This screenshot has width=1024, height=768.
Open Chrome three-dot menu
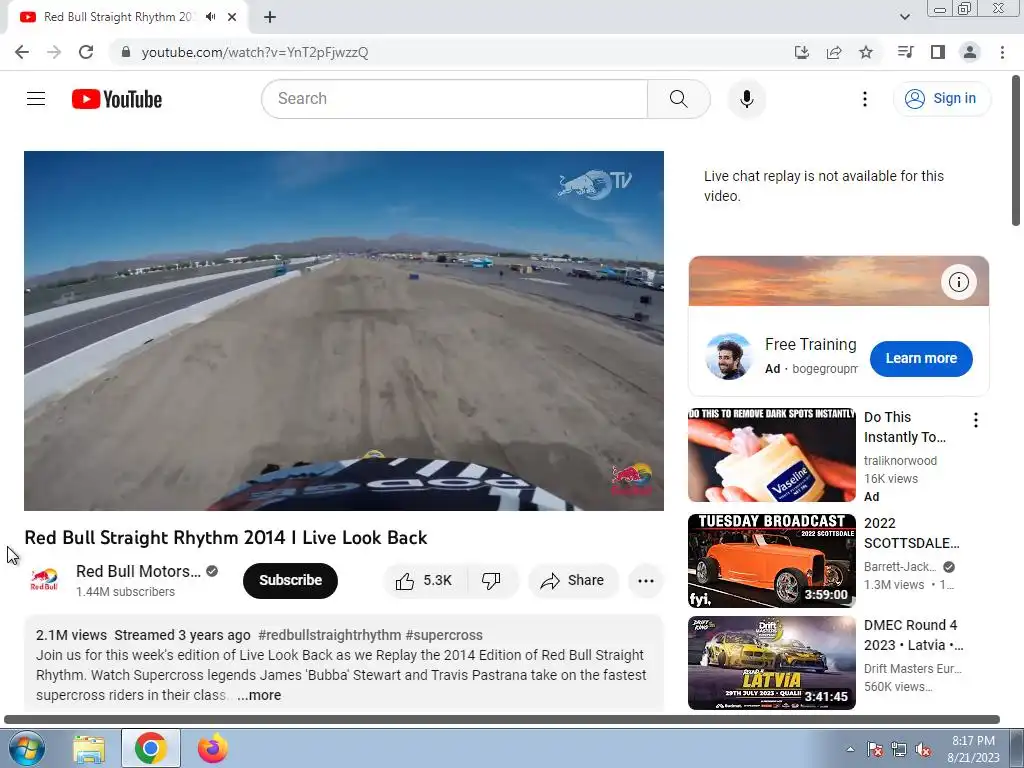tap(1002, 52)
